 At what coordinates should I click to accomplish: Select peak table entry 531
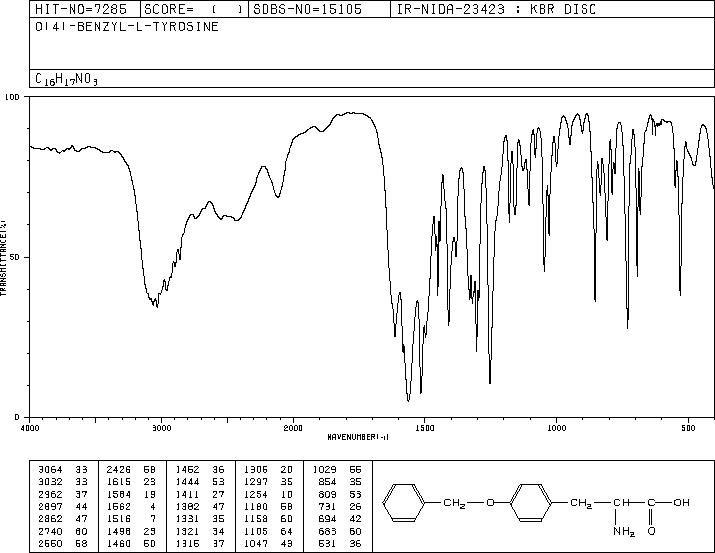327,543
